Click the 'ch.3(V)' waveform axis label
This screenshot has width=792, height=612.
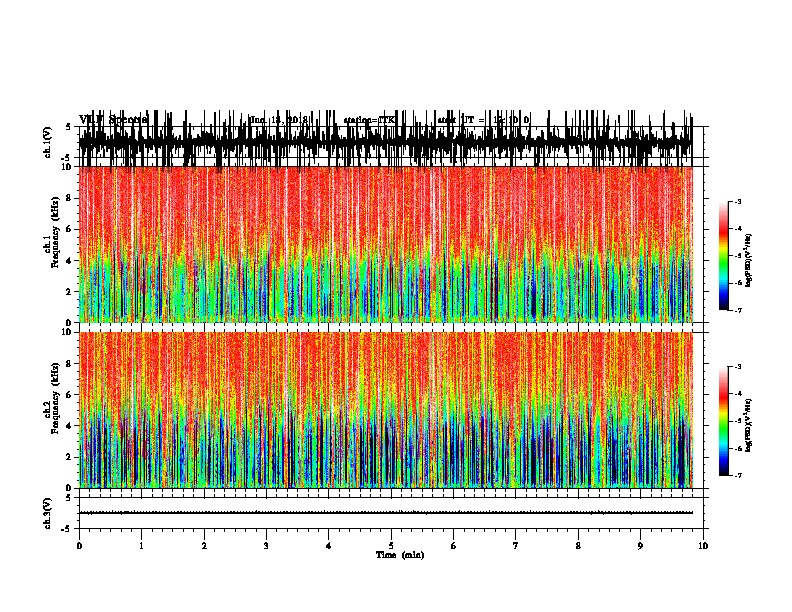click(47, 514)
